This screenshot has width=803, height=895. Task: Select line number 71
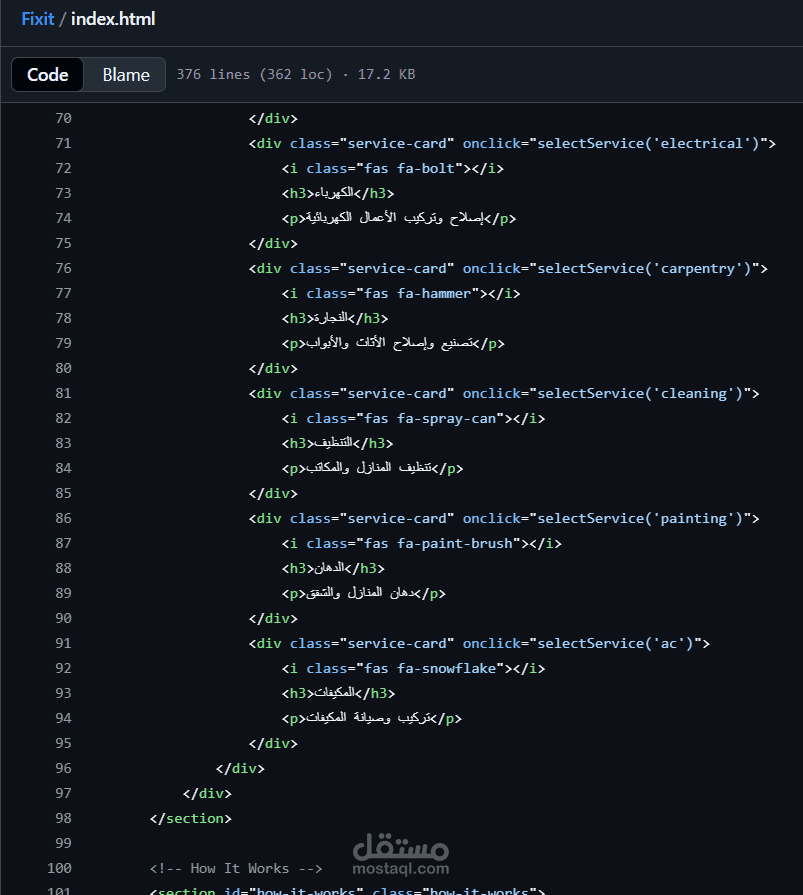click(63, 143)
